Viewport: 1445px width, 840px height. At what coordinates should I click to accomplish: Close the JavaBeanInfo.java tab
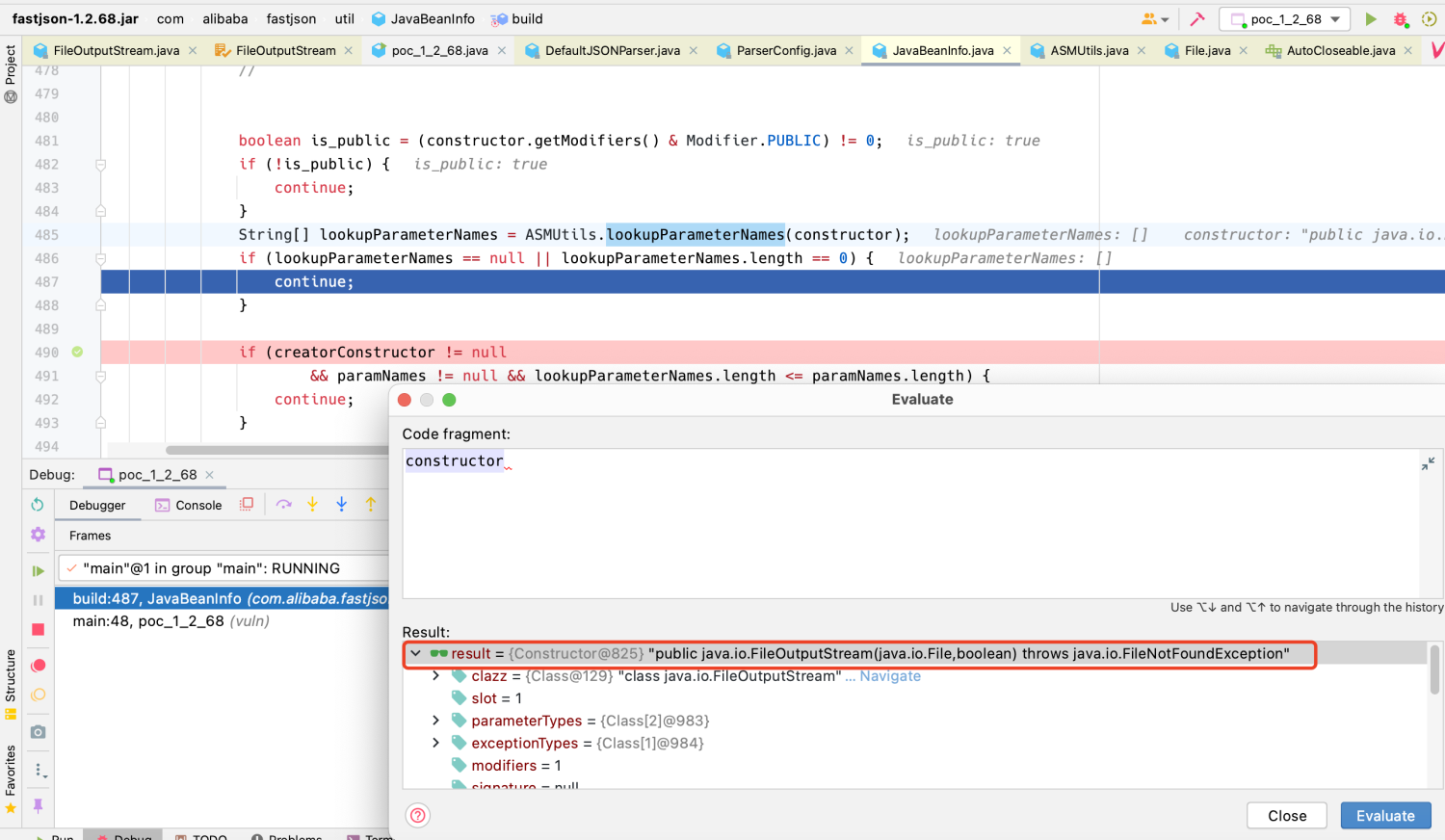(x=1007, y=50)
